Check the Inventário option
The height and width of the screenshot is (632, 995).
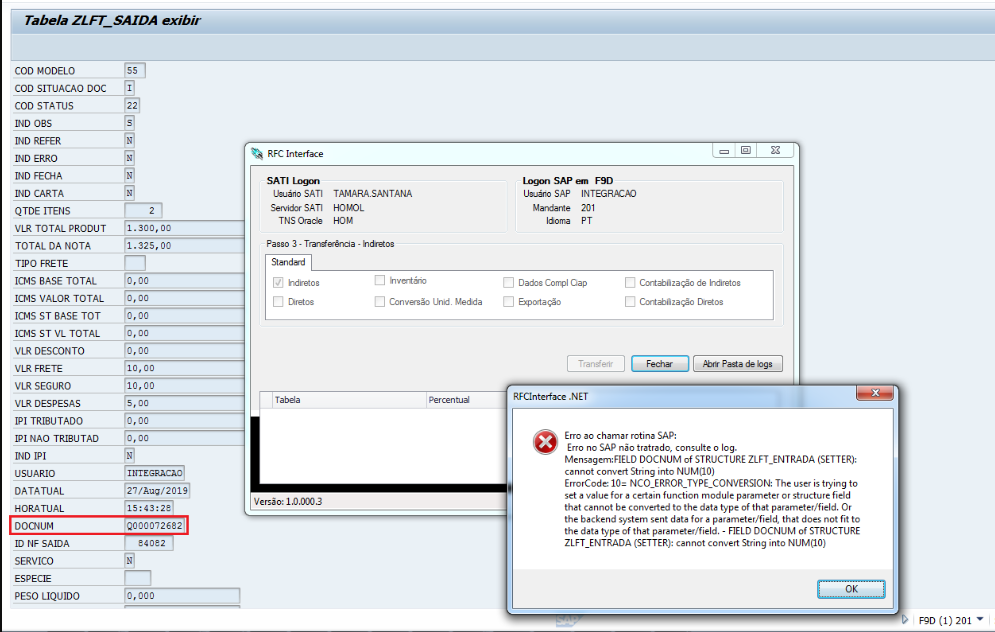tap(380, 281)
